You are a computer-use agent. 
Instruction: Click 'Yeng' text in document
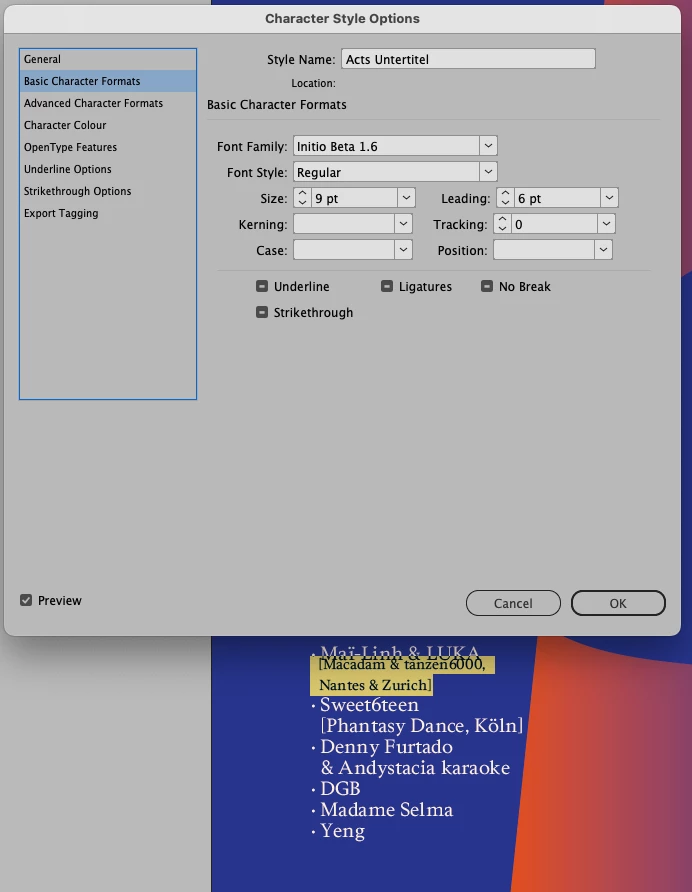[x=343, y=831]
